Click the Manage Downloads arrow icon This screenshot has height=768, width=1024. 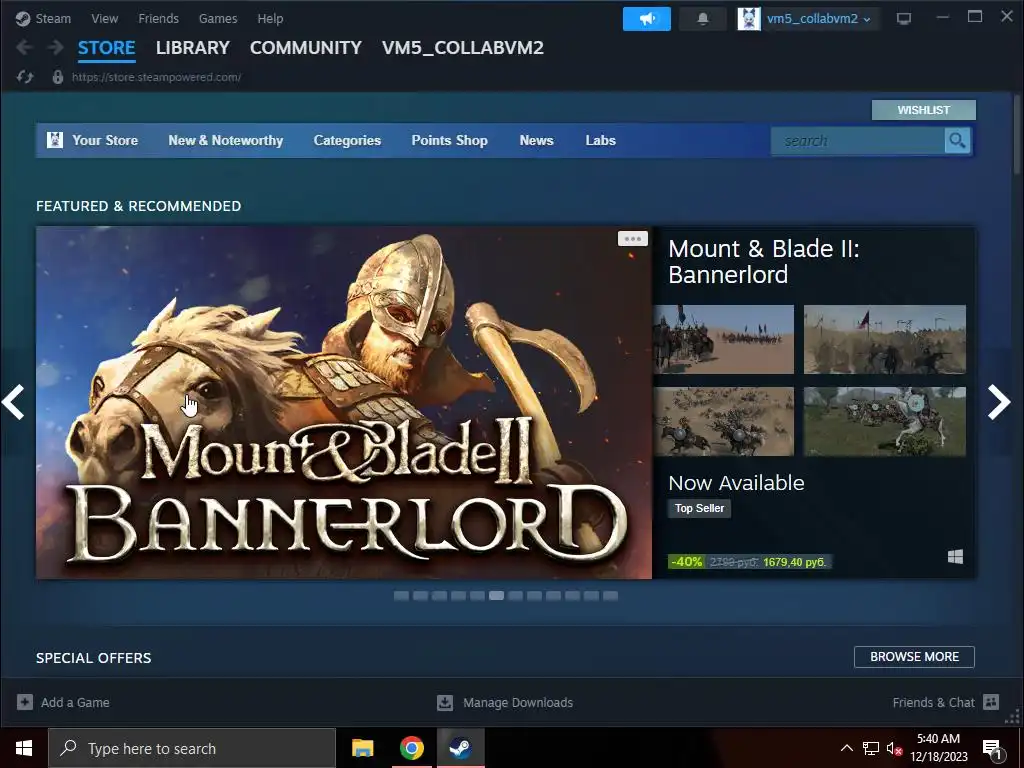pos(445,702)
